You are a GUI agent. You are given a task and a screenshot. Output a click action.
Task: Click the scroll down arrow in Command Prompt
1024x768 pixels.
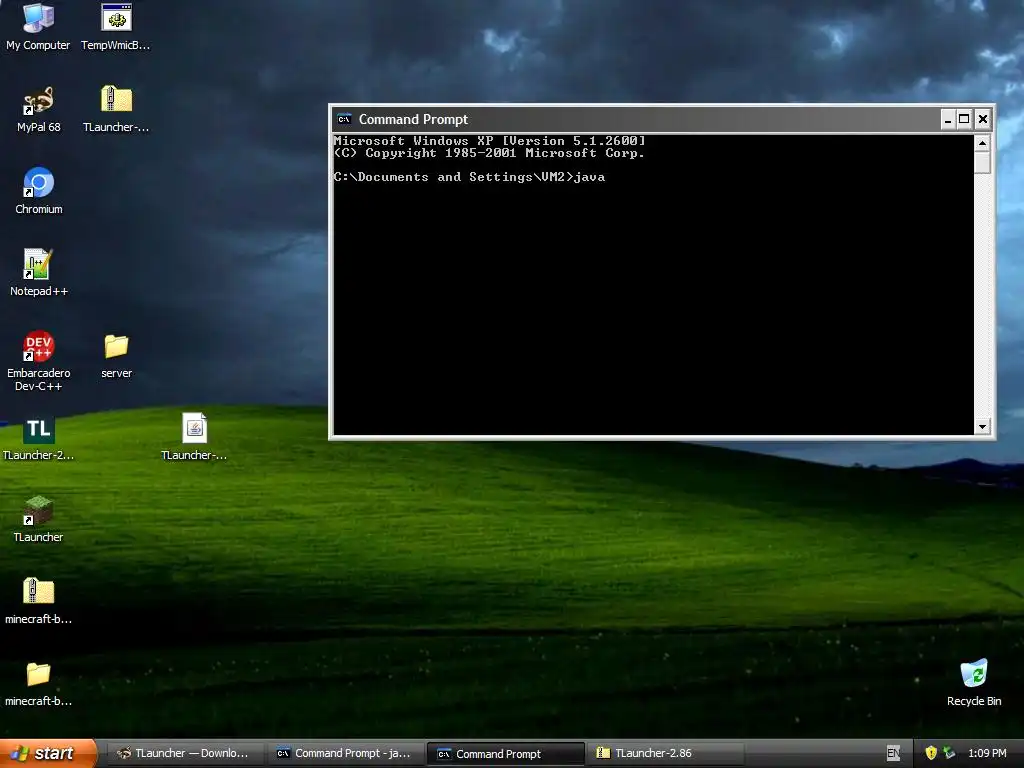click(x=982, y=426)
